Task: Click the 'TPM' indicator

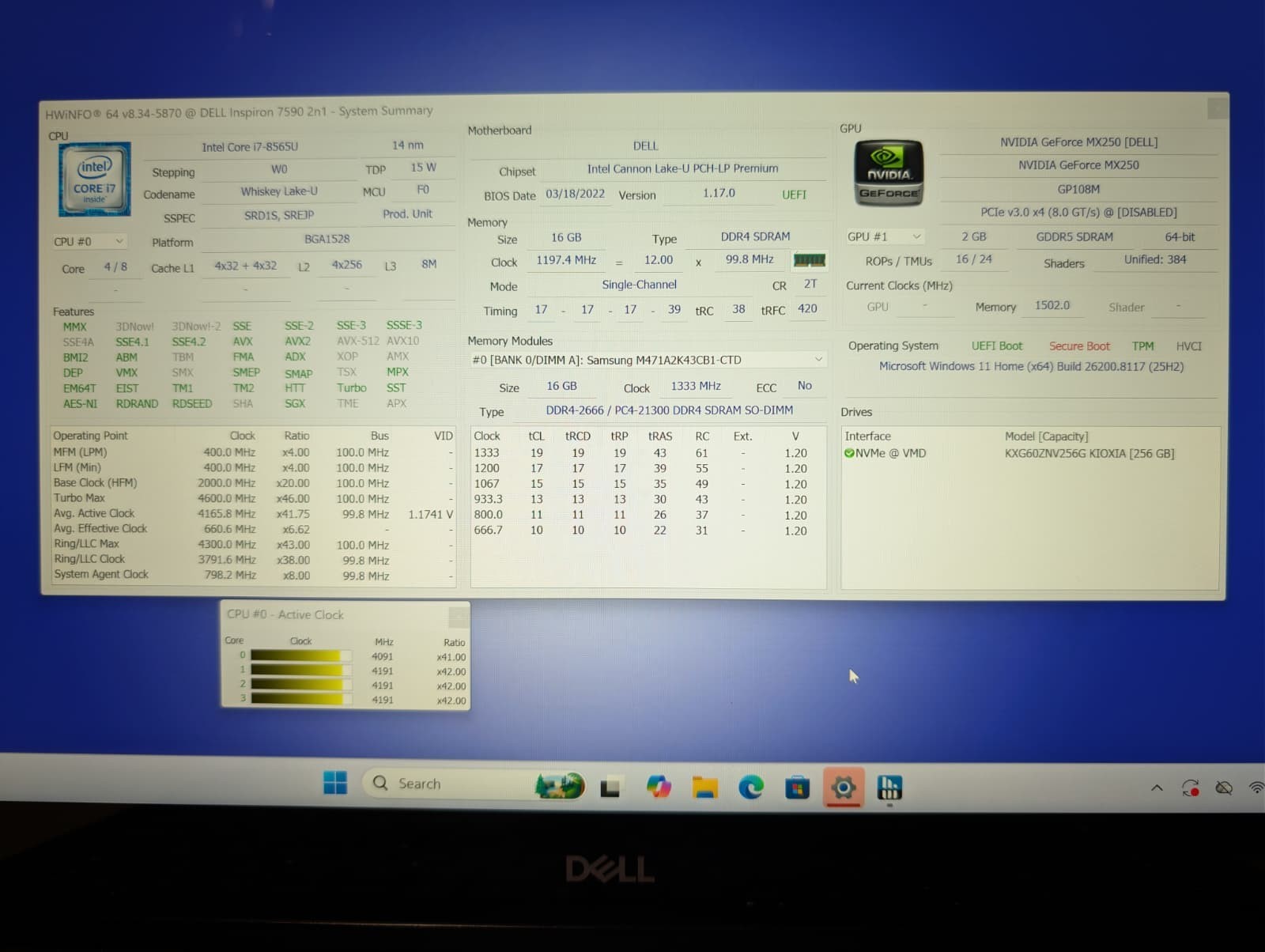Action: point(1142,346)
